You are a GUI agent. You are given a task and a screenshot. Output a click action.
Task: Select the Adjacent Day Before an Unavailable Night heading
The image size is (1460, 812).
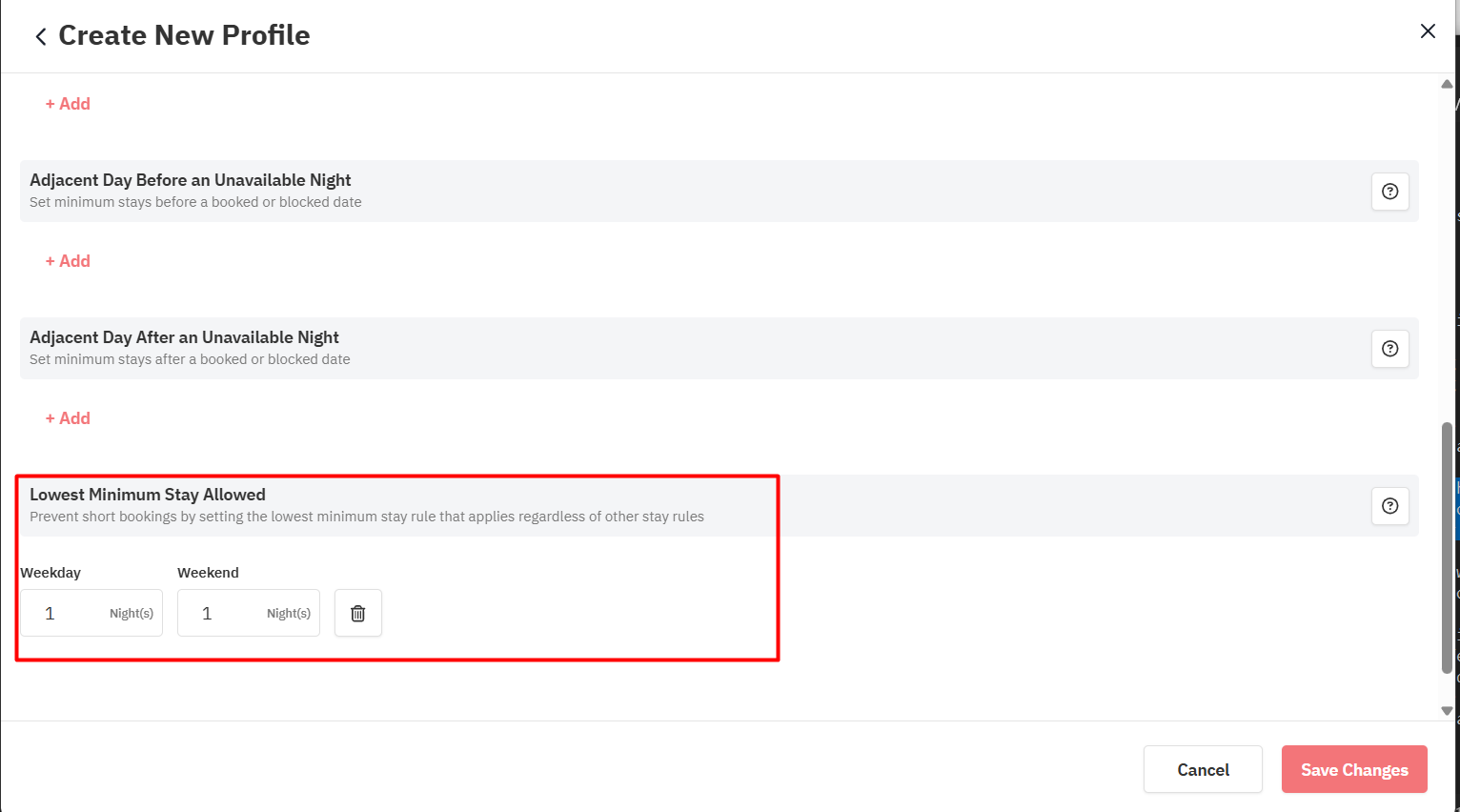tap(191, 180)
